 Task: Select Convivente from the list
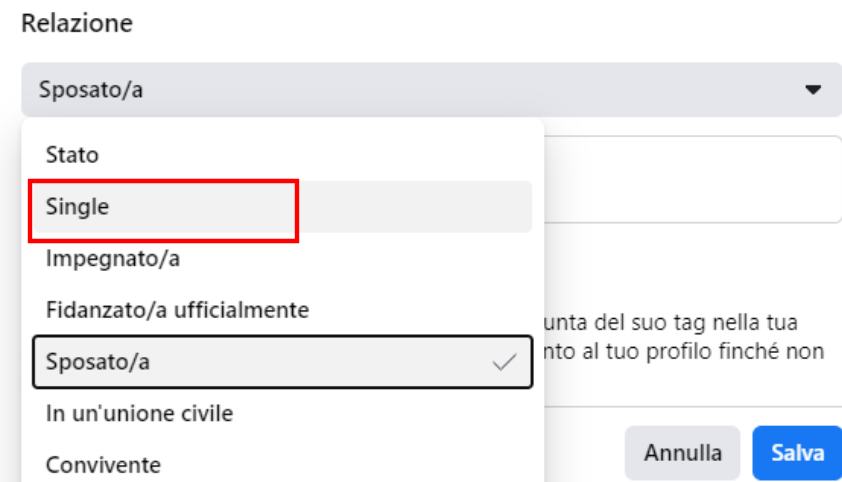tap(90, 463)
